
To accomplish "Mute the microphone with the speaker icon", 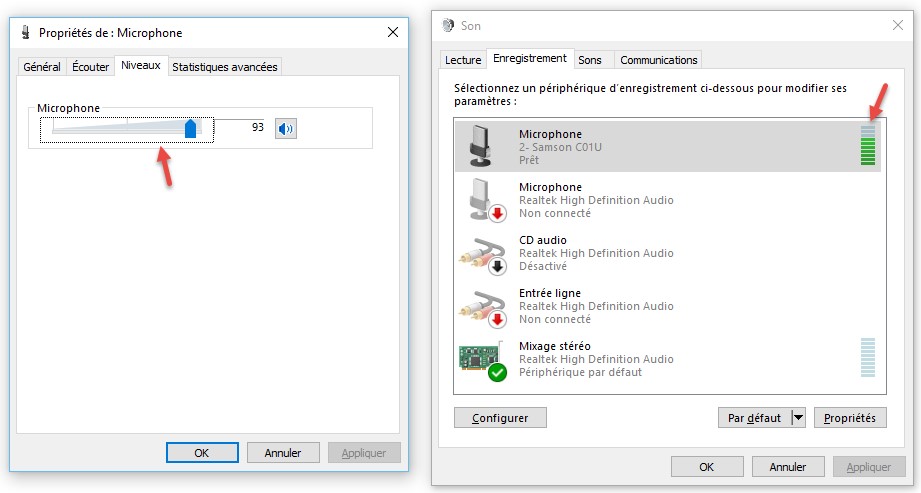I will click(286, 128).
